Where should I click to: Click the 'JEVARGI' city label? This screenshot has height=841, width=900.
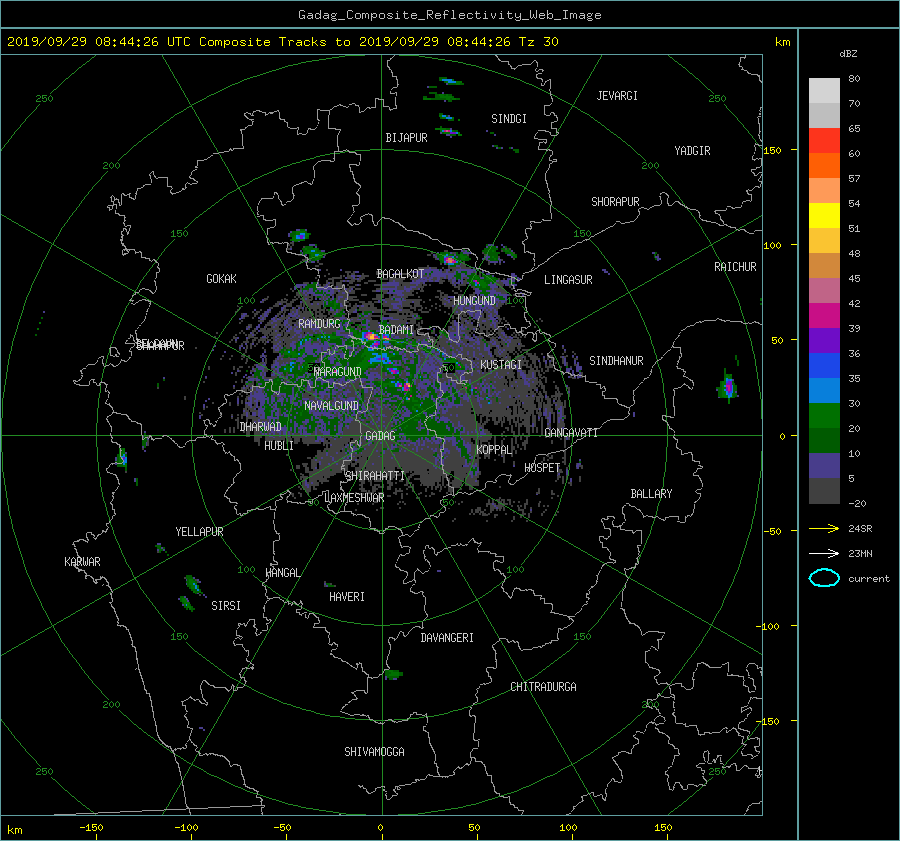pos(617,96)
